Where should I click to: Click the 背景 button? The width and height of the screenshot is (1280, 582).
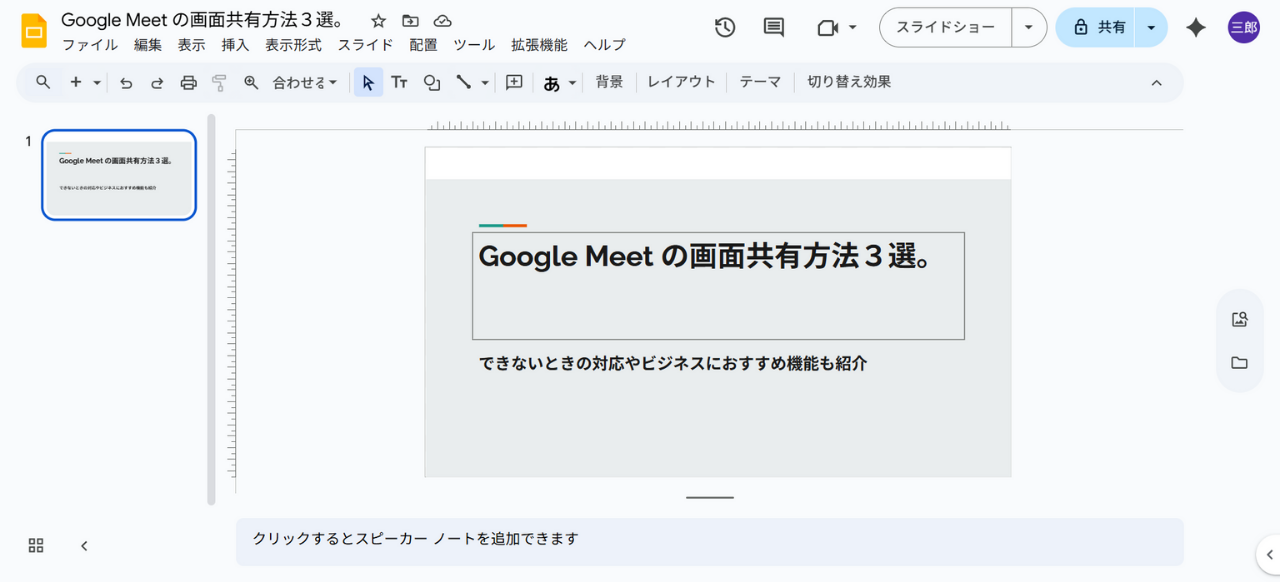[x=609, y=82]
